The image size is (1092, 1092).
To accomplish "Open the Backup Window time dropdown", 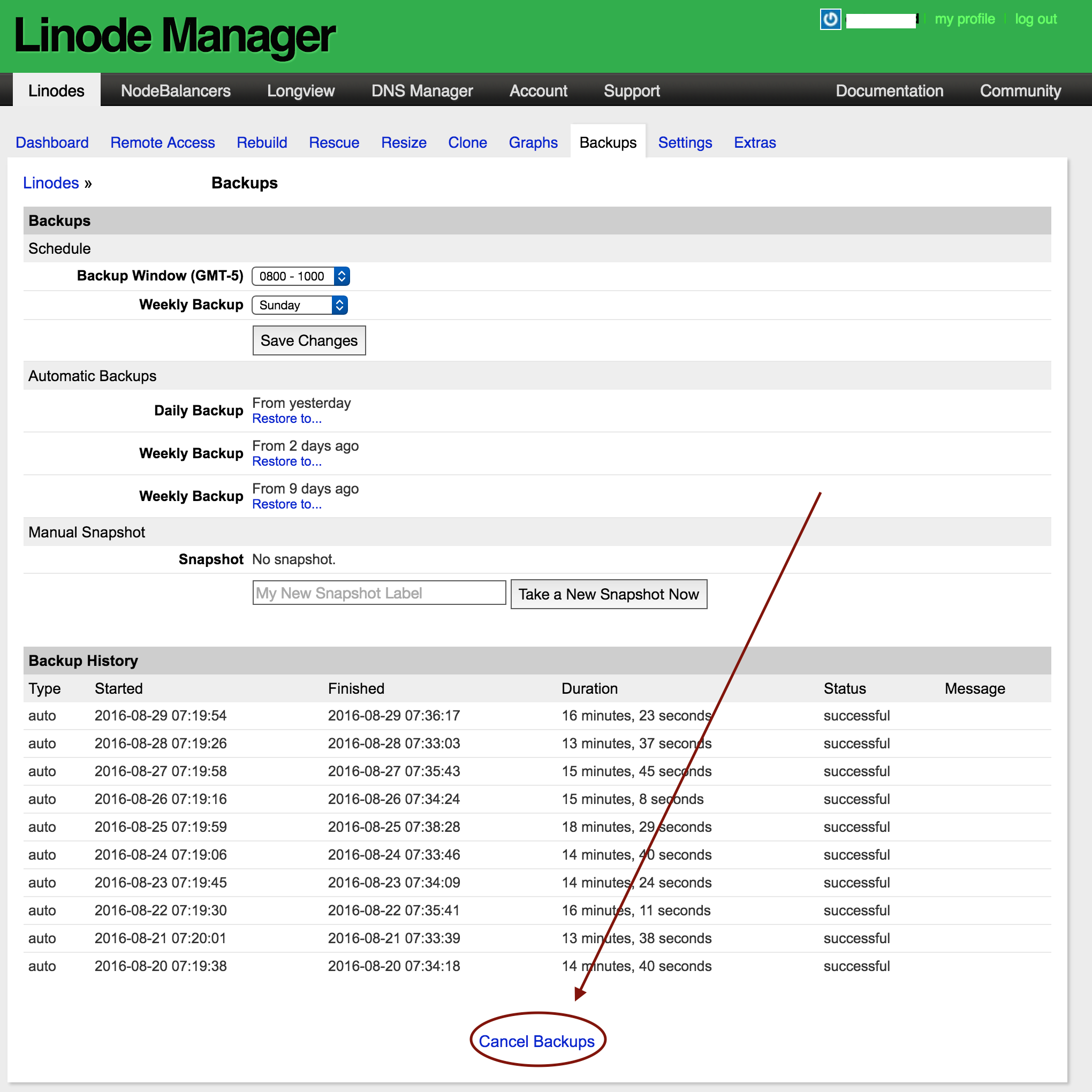I will pyautogui.click(x=301, y=276).
